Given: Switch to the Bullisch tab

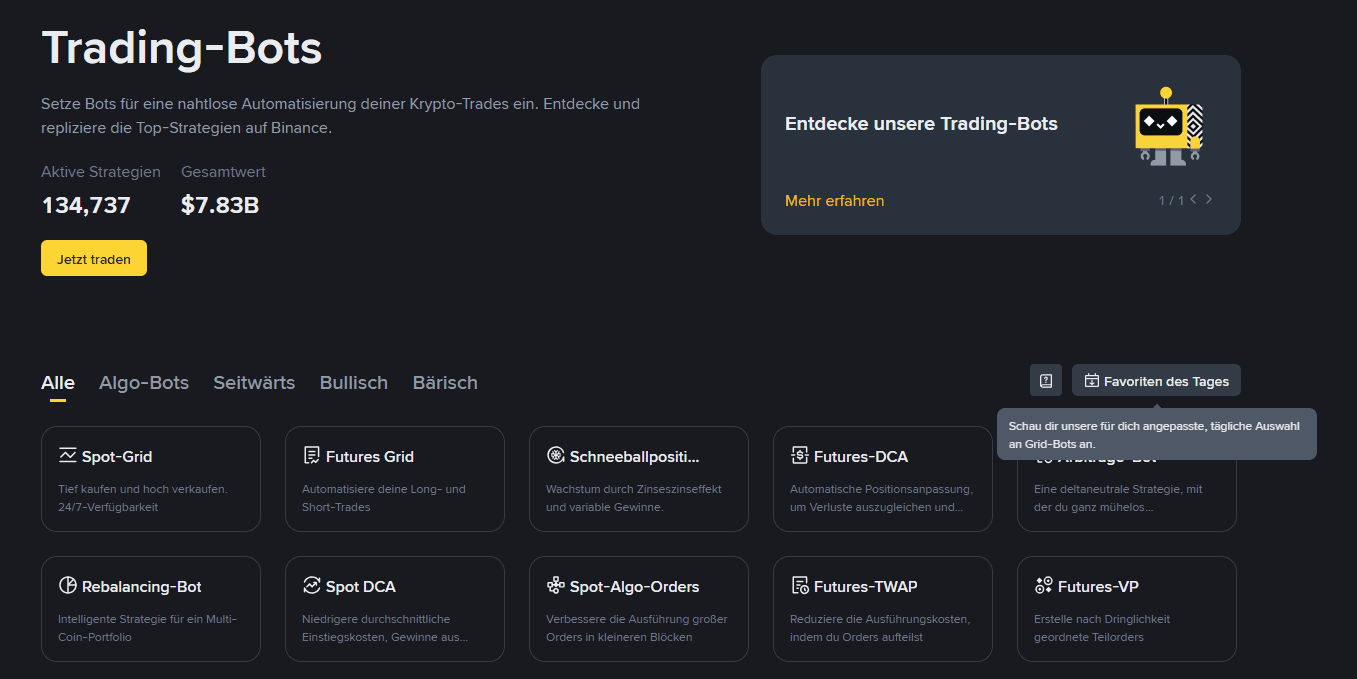Looking at the screenshot, I should tap(354, 383).
